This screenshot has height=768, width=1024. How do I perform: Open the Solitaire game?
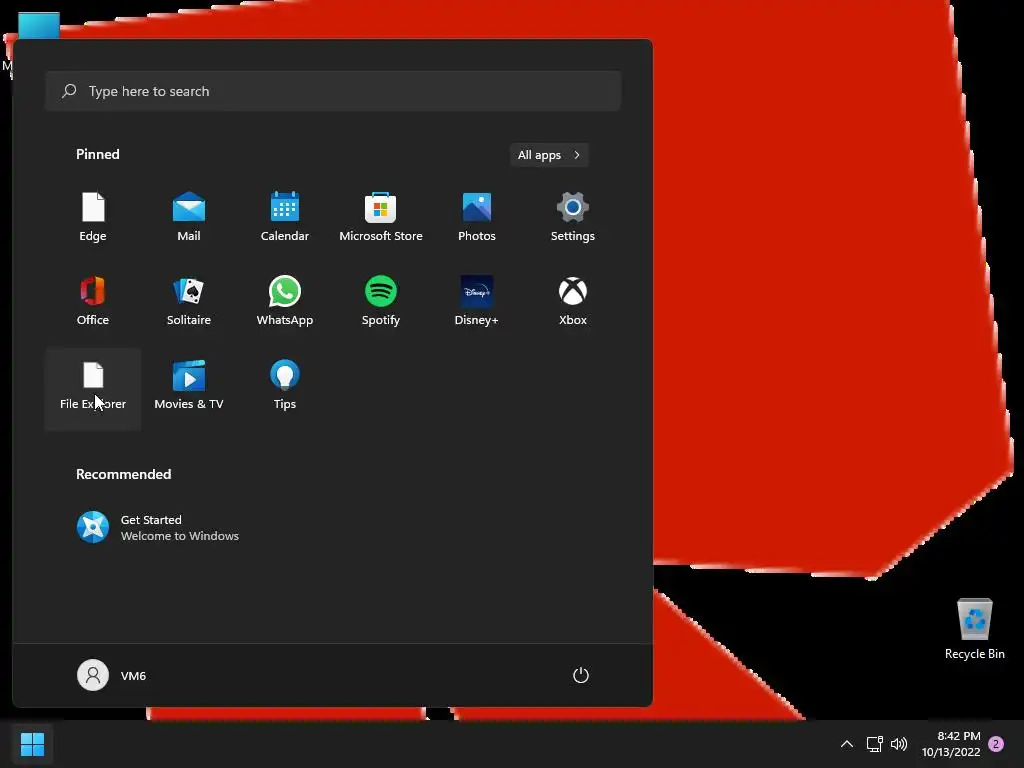[x=189, y=302]
